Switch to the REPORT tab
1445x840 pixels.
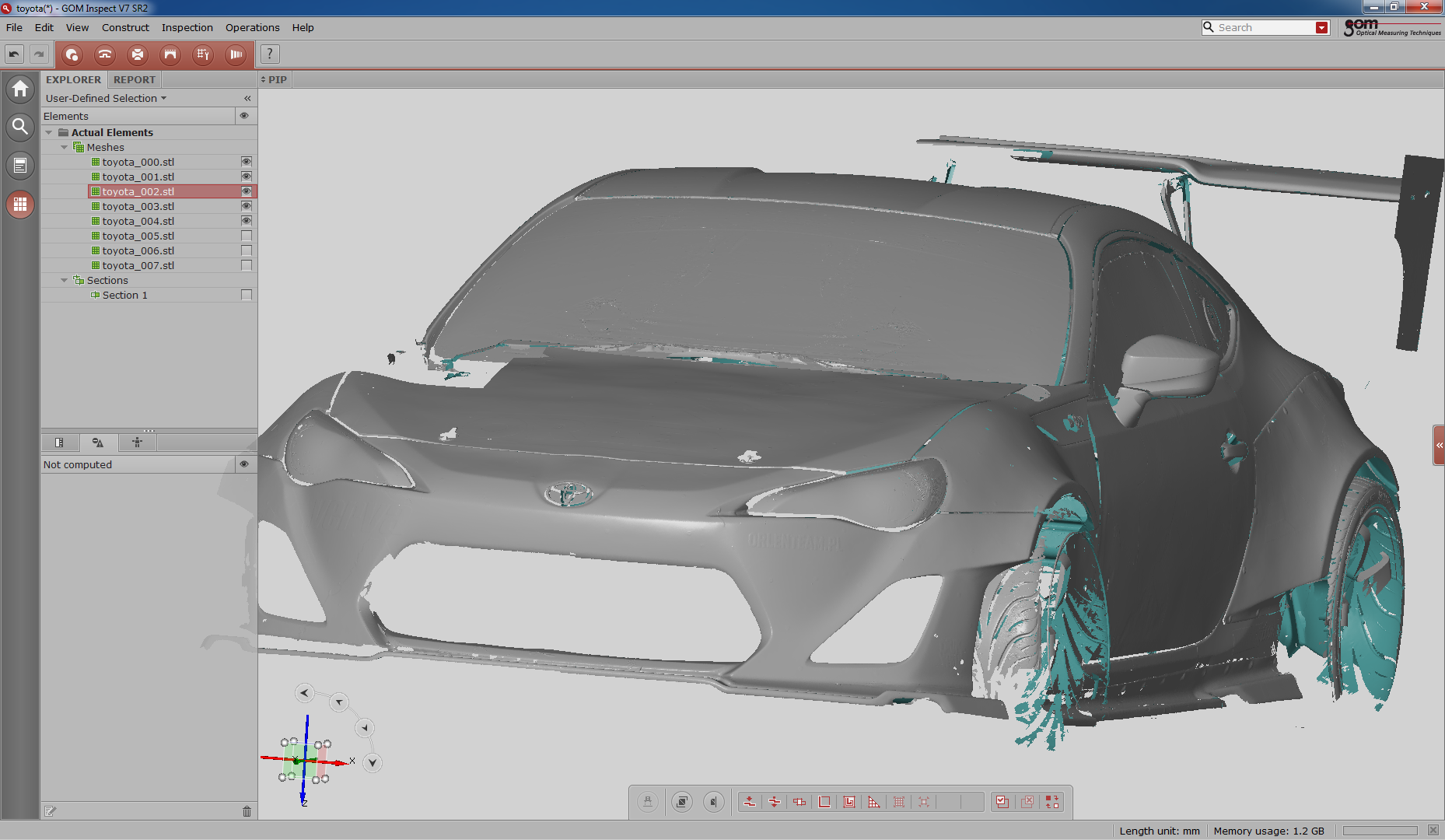[x=134, y=79]
